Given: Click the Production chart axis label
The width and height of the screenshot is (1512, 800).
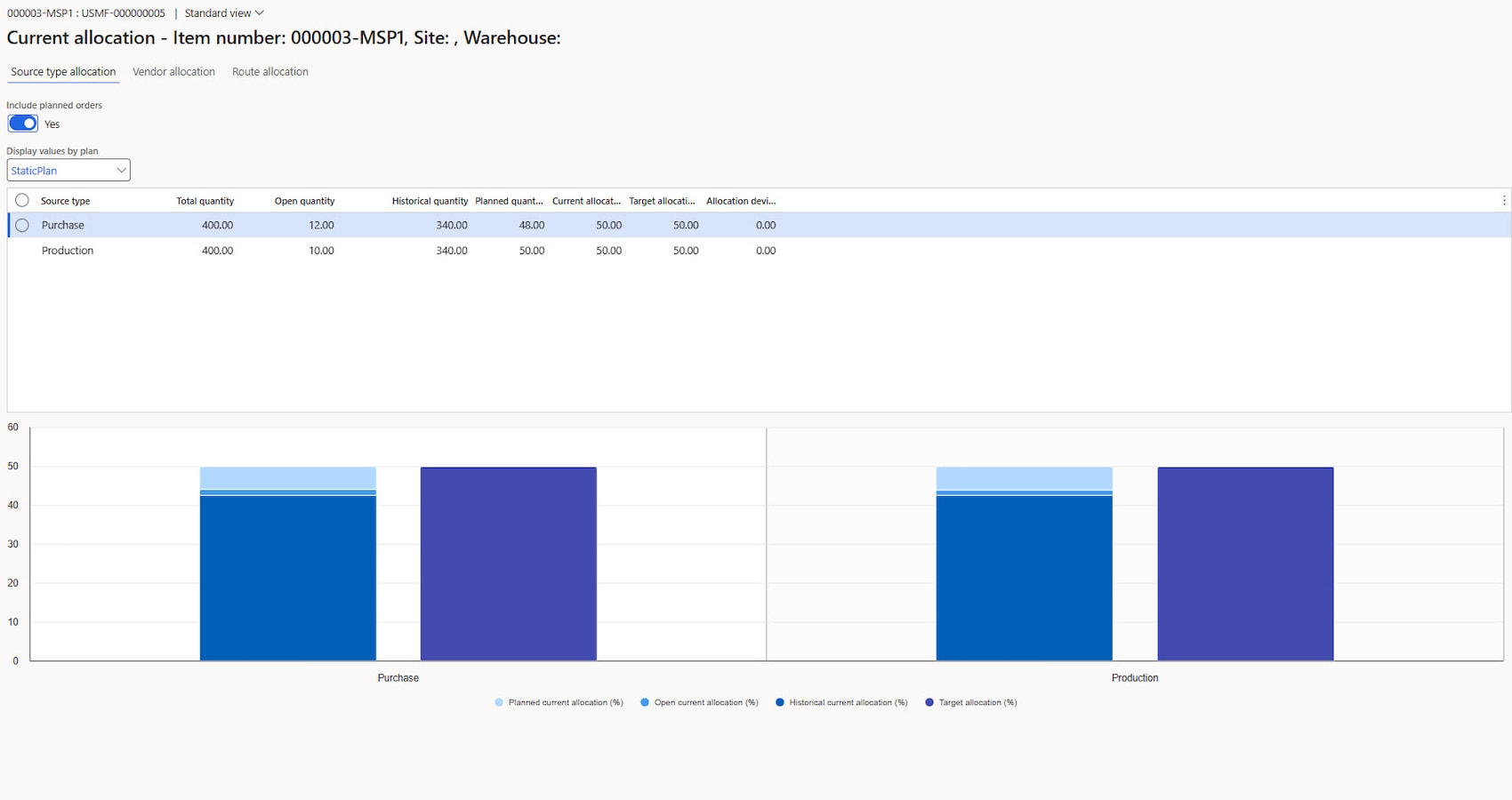Looking at the screenshot, I should 1135,678.
